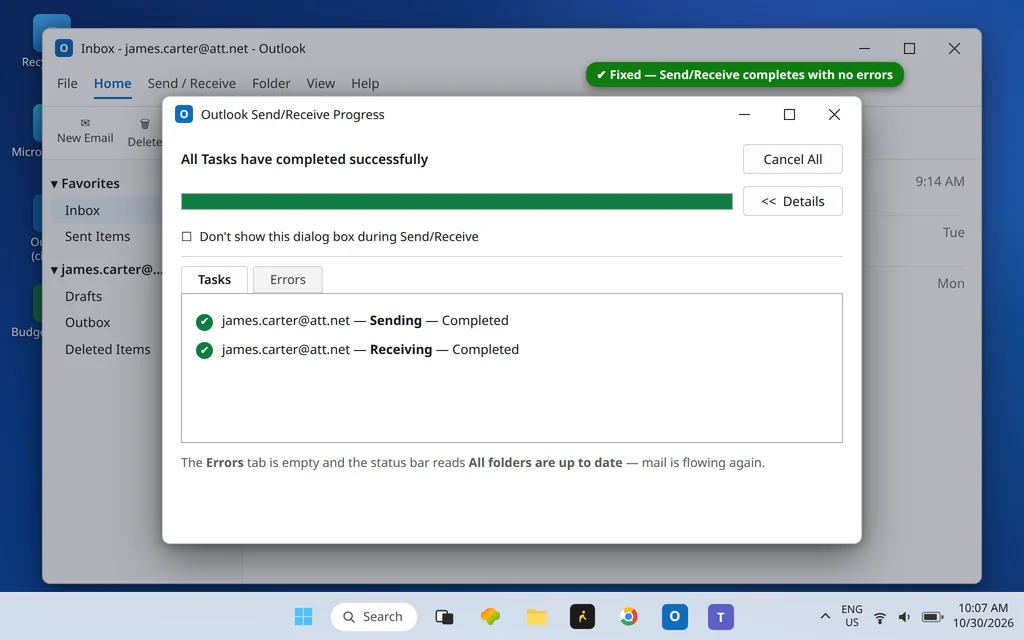
Task: Open Task View from the taskbar
Action: coord(444,616)
